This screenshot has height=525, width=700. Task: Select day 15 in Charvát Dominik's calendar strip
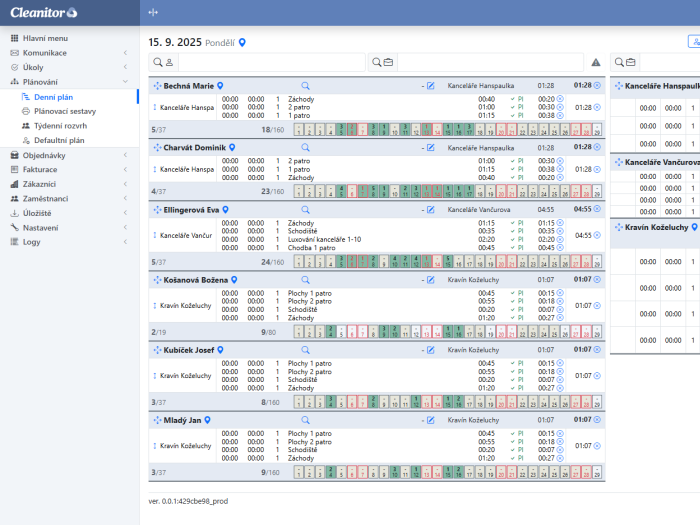click(x=447, y=190)
